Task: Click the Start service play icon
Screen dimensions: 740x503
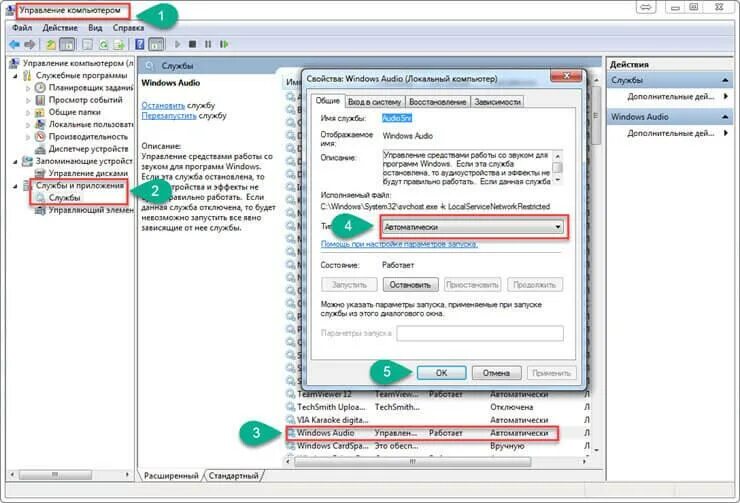Action: [177, 44]
